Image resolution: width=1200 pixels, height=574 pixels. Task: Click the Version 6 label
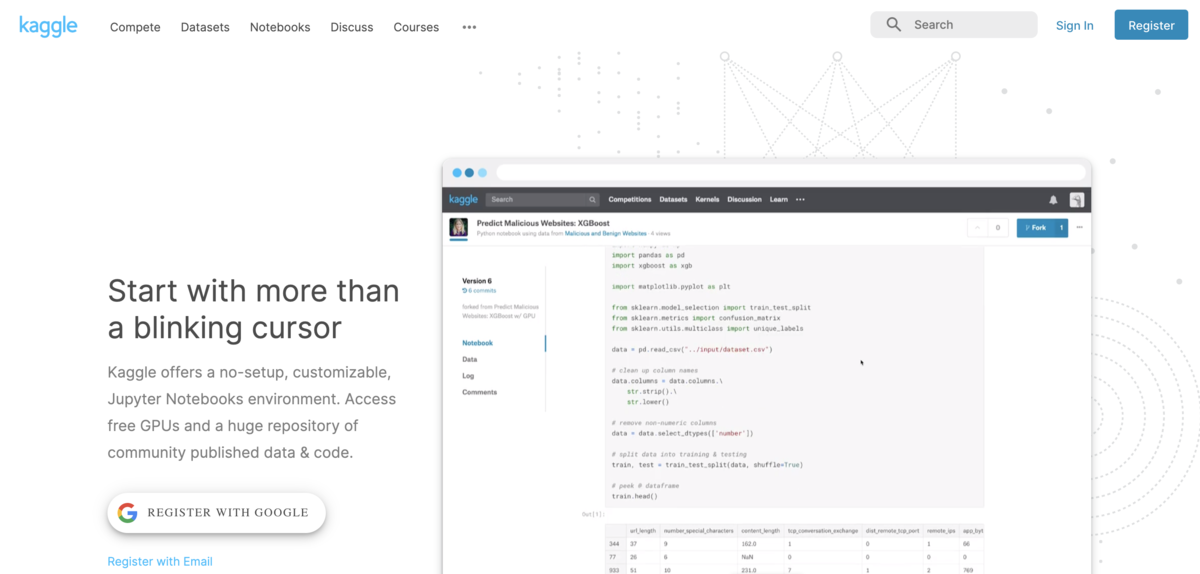point(477,281)
